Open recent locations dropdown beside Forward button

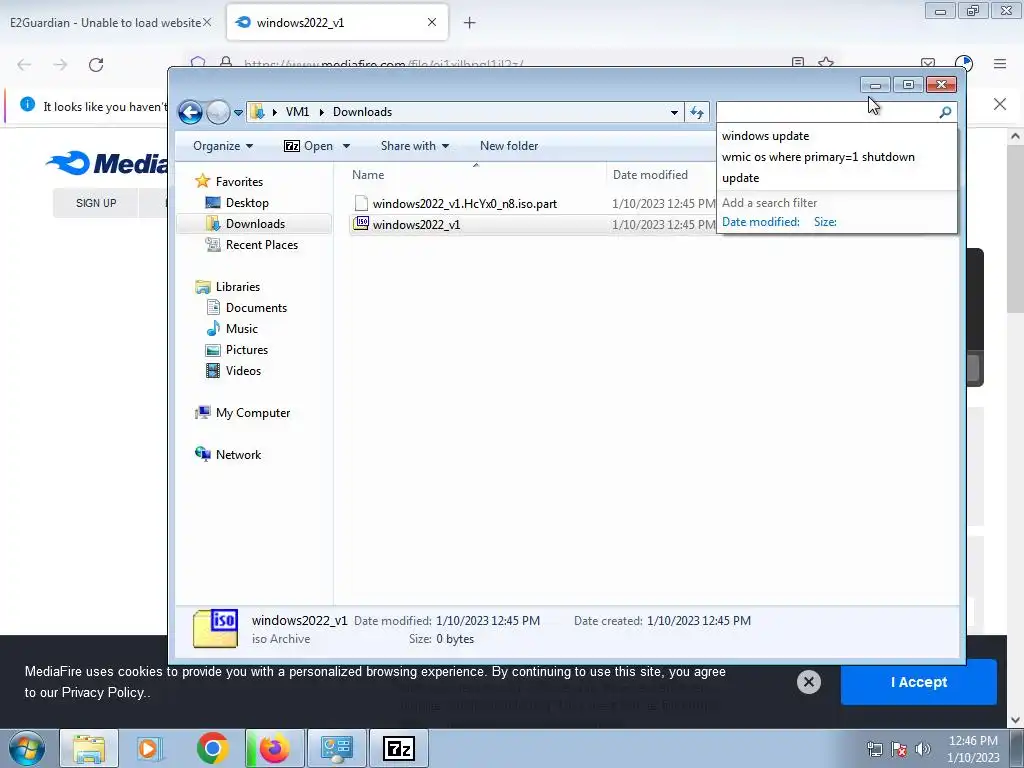tap(238, 112)
